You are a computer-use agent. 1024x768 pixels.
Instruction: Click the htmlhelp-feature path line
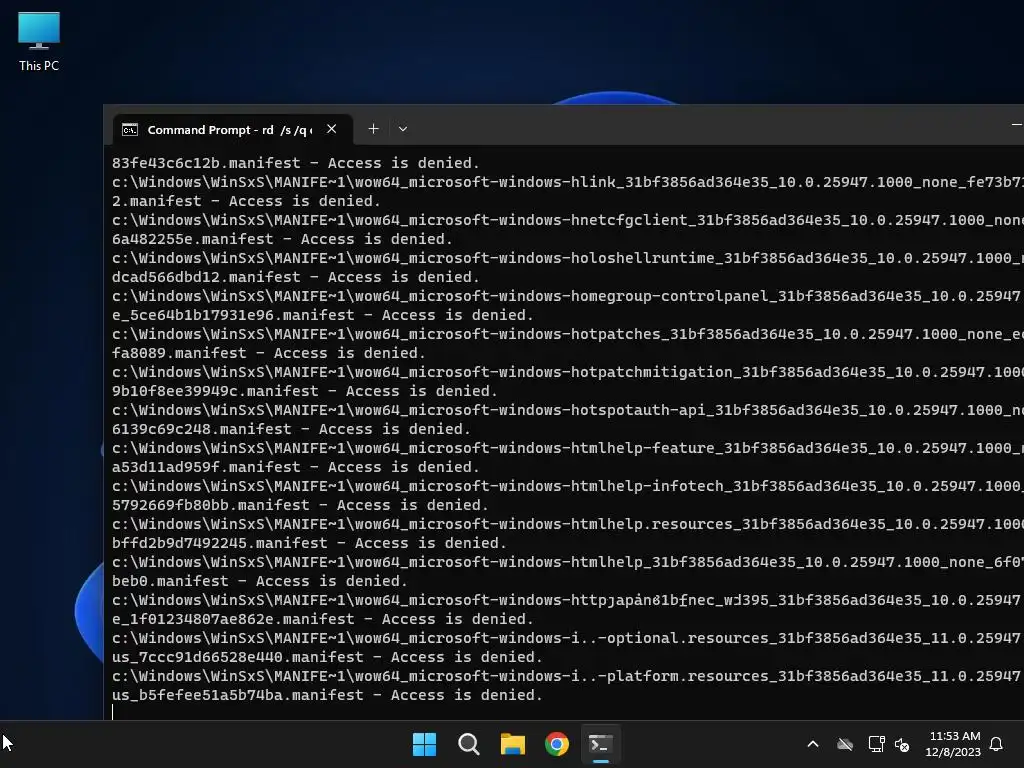[568, 448]
